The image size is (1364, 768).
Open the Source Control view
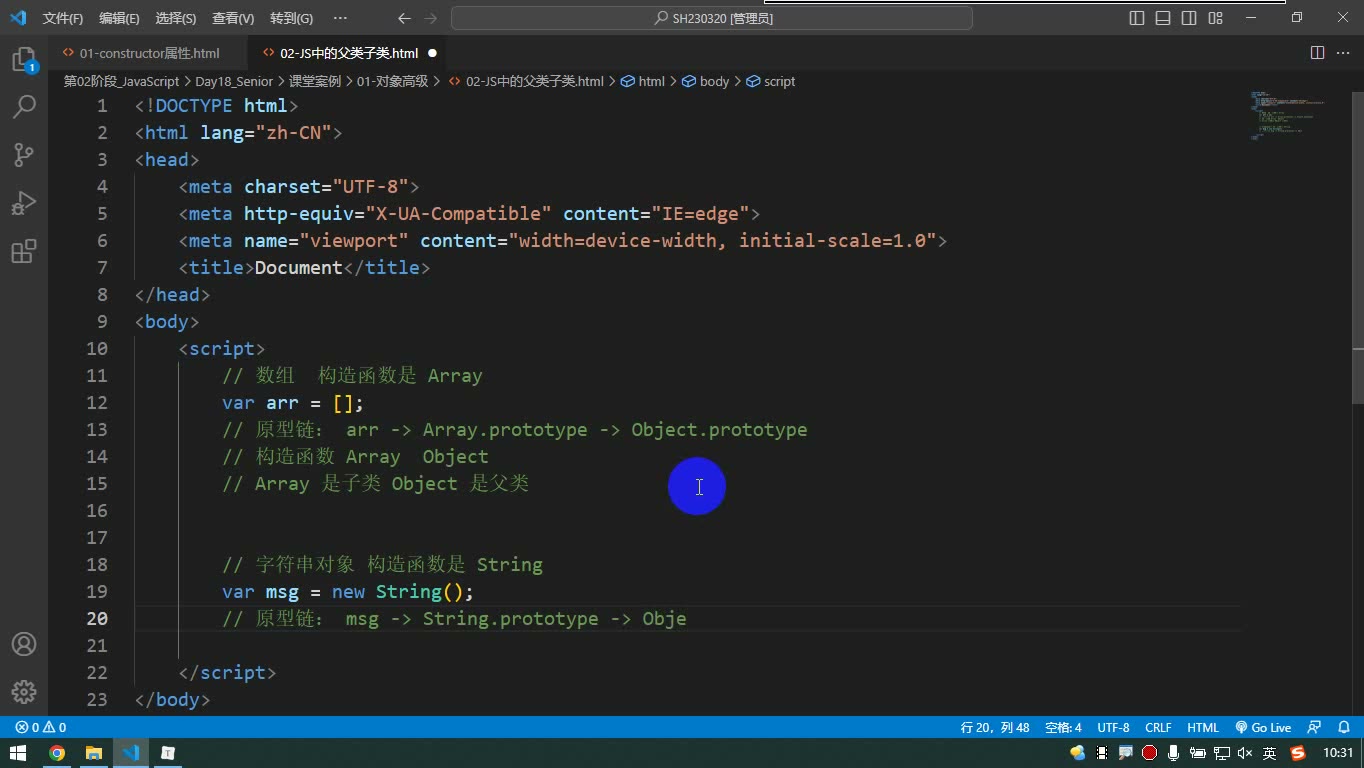[x=24, y=155]
